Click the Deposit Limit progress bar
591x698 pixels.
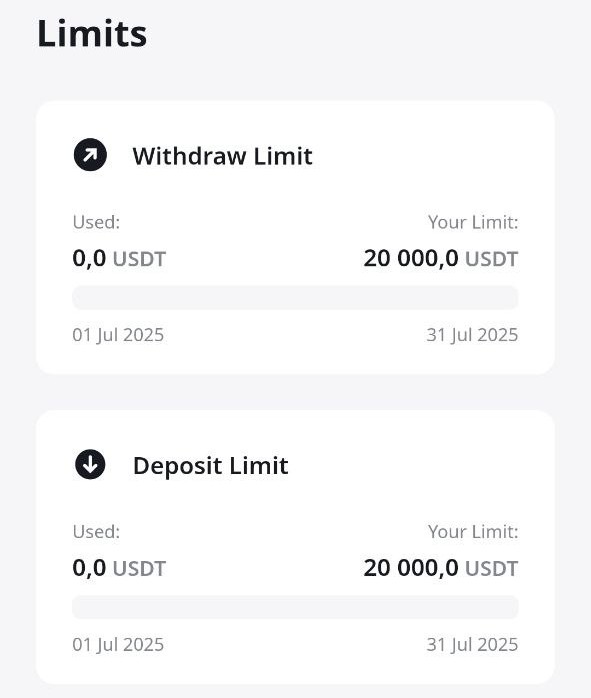tap(295, 607)
